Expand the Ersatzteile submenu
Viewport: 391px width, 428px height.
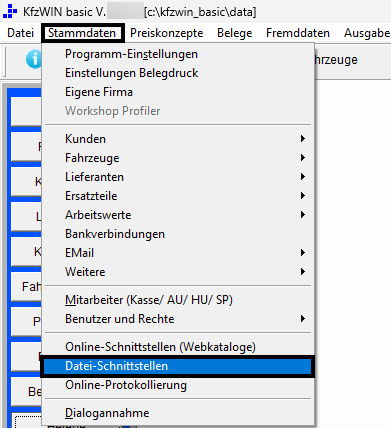tap(178, 196)
